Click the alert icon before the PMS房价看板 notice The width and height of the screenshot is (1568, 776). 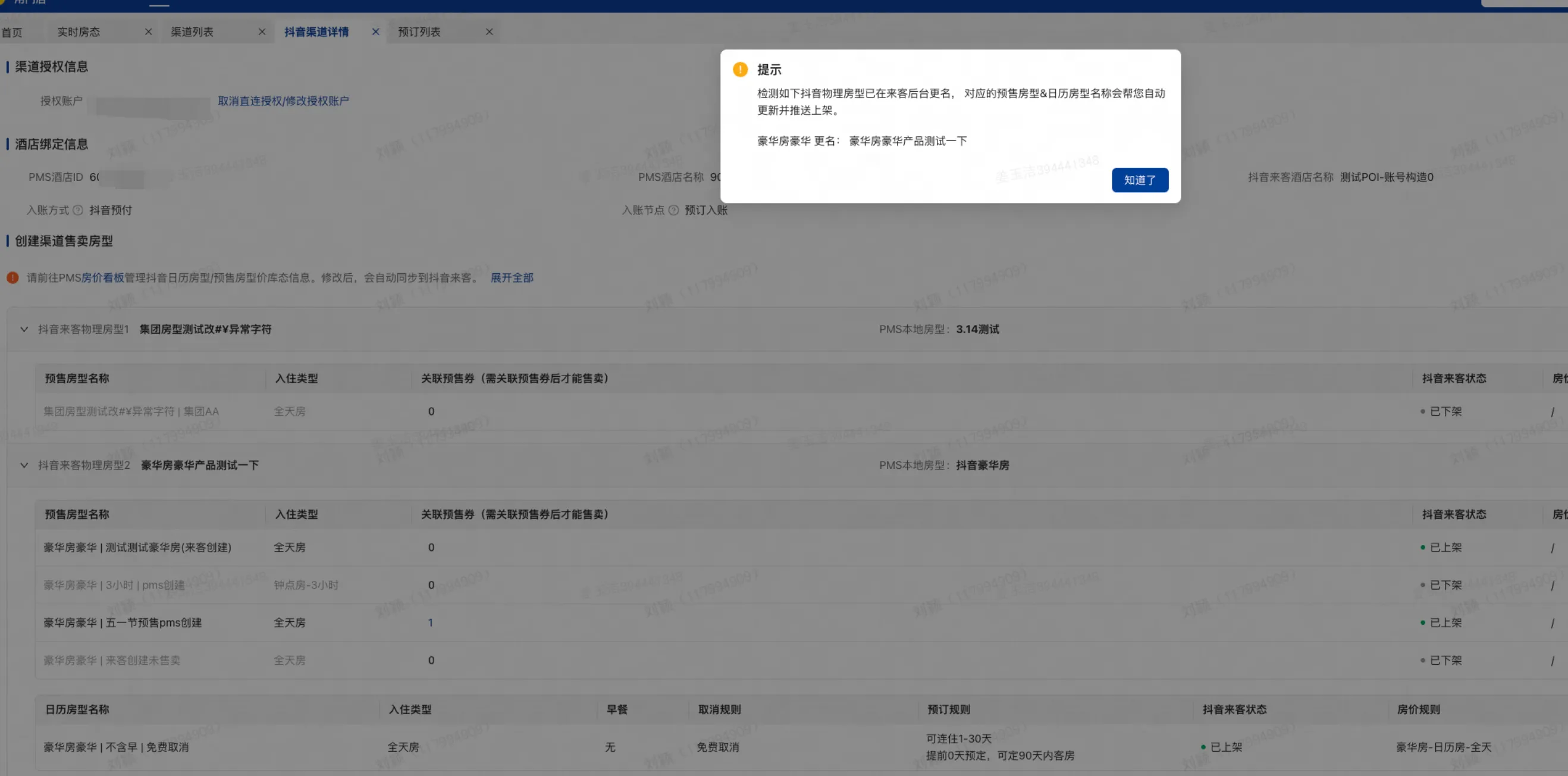[x=12, y=278]
